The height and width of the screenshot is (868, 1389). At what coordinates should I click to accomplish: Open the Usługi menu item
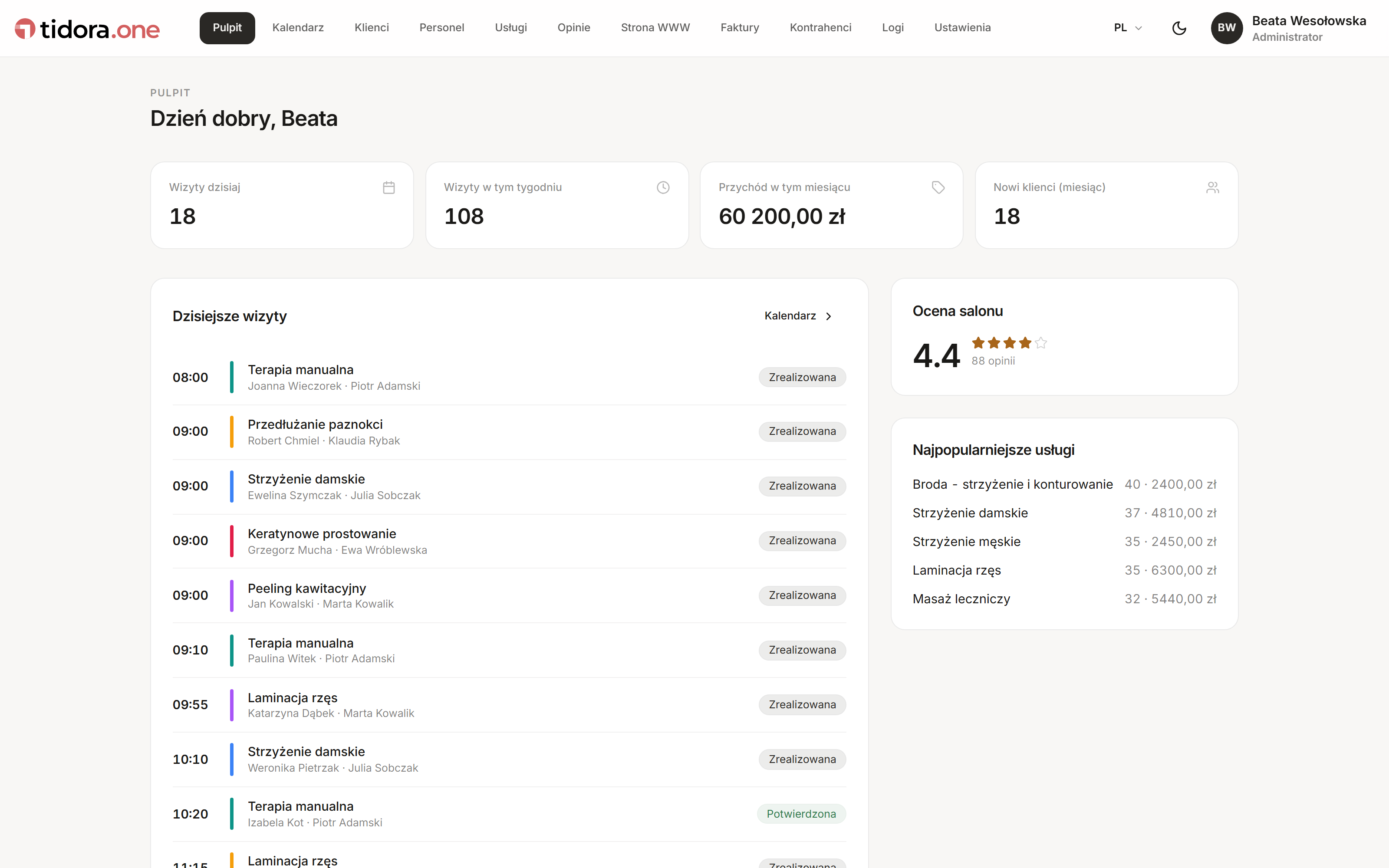511,28
